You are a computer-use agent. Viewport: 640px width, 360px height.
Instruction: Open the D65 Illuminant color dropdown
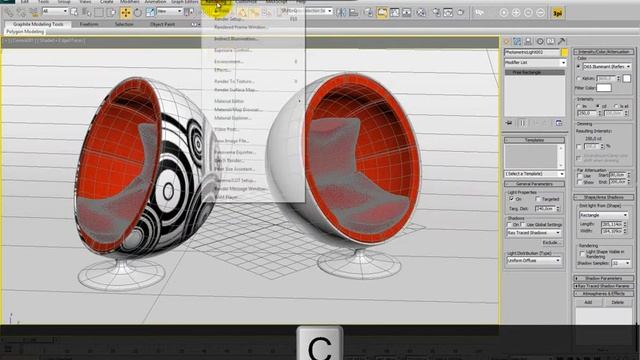pyautogui.click(x=607, y=67)
